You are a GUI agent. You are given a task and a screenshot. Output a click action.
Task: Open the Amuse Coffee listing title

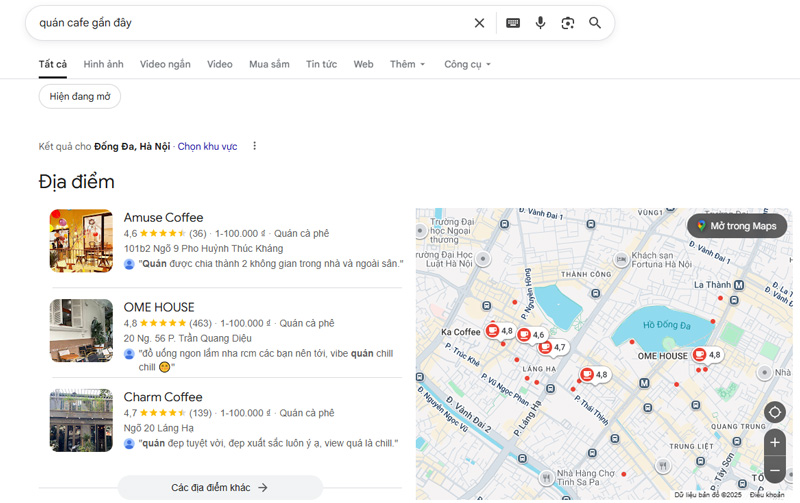[x=163, y=218]
